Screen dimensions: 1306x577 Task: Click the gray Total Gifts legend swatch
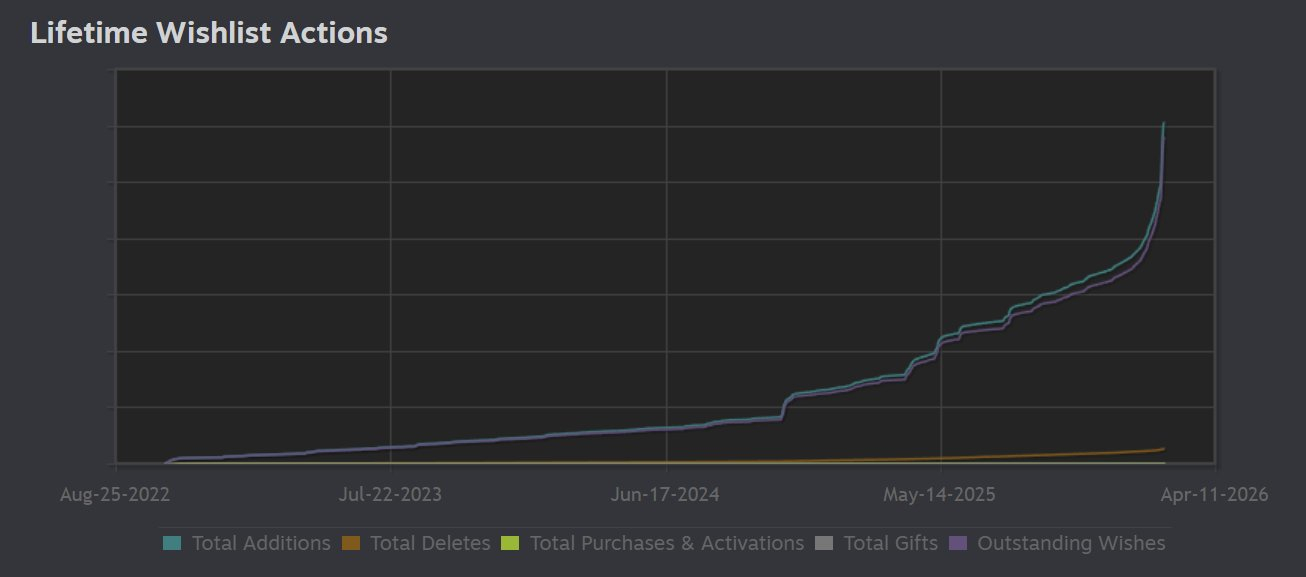(x=824, y=543)
